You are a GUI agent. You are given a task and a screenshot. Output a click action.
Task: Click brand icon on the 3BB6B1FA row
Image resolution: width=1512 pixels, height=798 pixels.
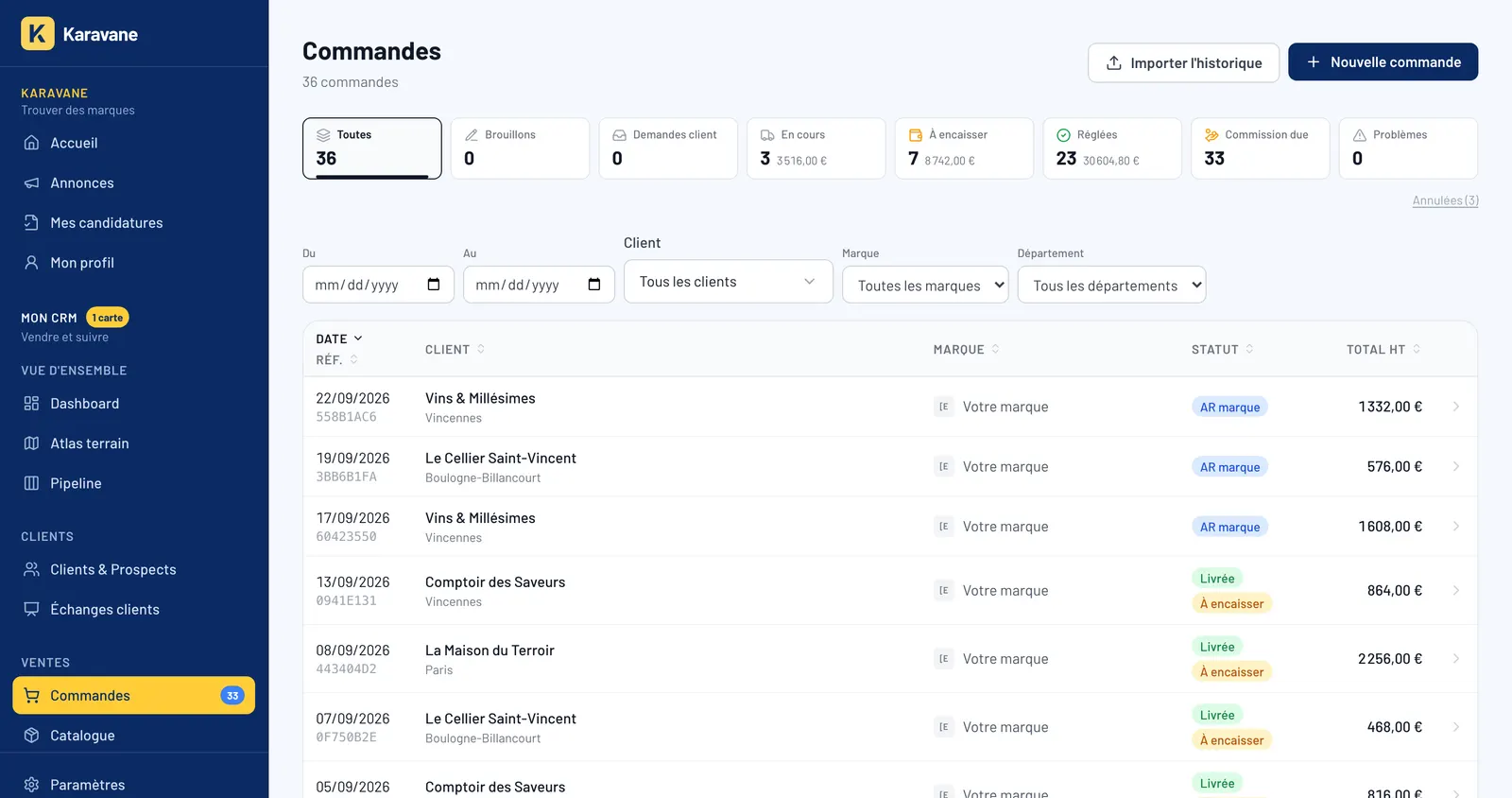pos(943,466)
